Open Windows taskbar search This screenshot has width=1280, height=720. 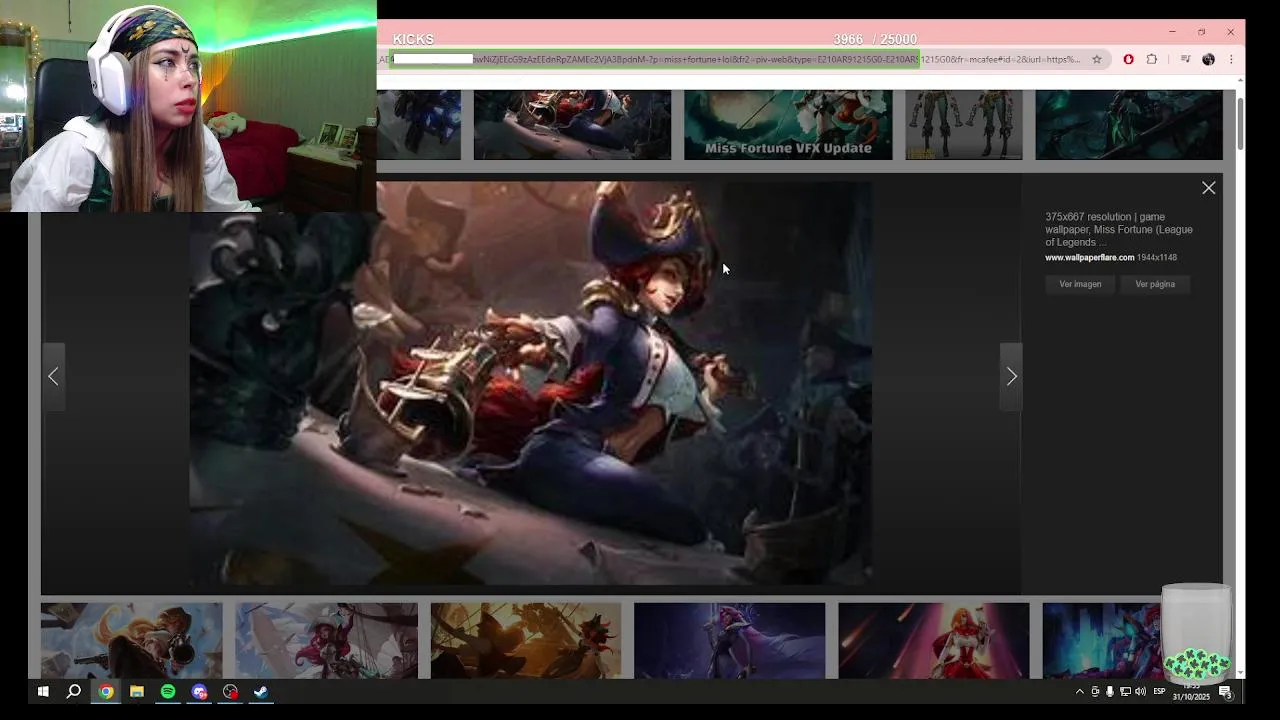[74, 691]
